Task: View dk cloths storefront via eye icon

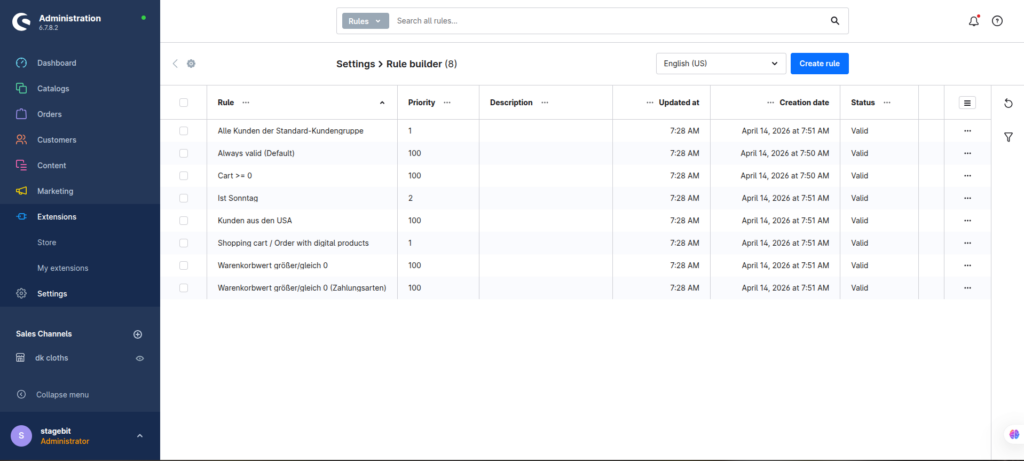Action: click(140, 358)
